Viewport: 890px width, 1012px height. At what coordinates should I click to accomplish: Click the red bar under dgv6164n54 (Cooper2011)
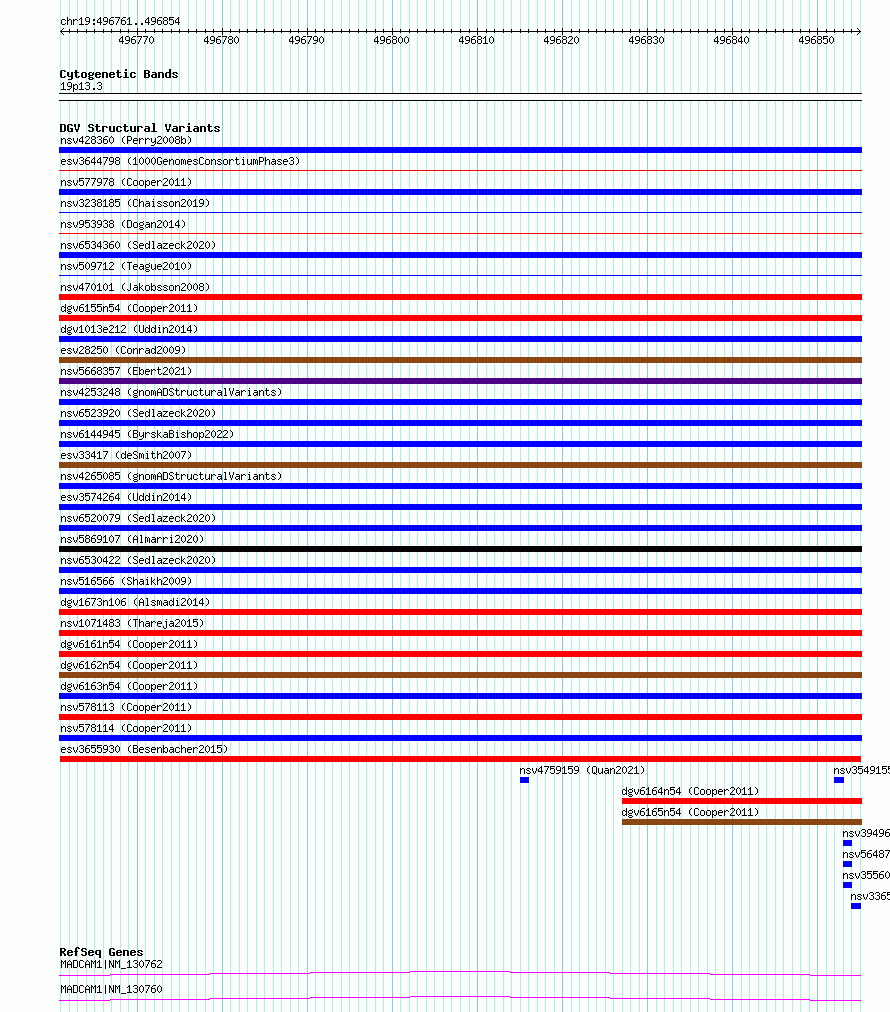coord(742,801)
